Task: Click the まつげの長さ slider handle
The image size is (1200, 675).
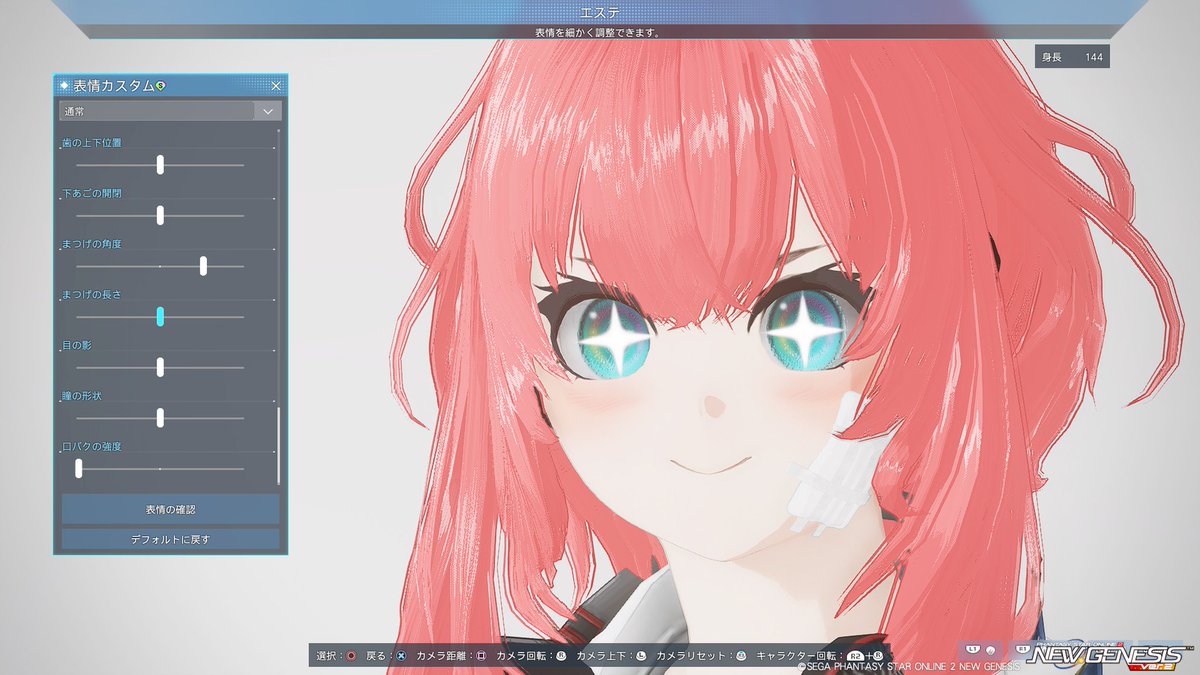Action: (x=160, y=317)
